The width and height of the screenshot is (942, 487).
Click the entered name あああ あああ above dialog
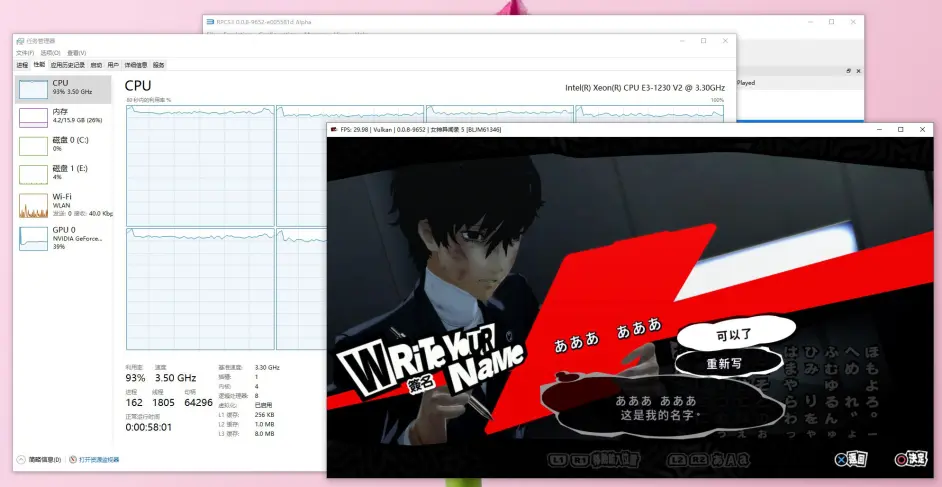tap(607, 333)
